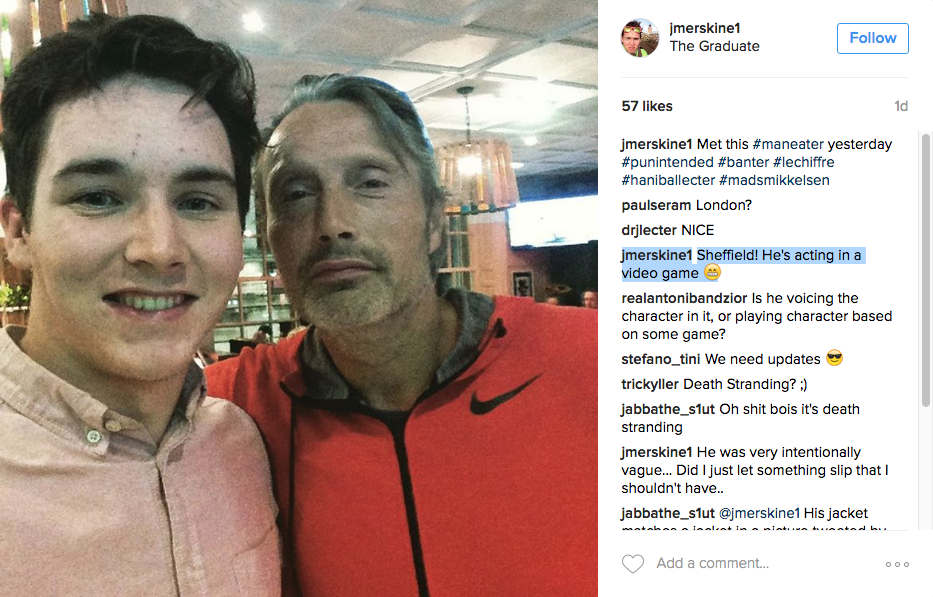Viewport: 933px width, 597px height.
Task: Open the #madsmikkelsen hashtag
Action: 774,180
